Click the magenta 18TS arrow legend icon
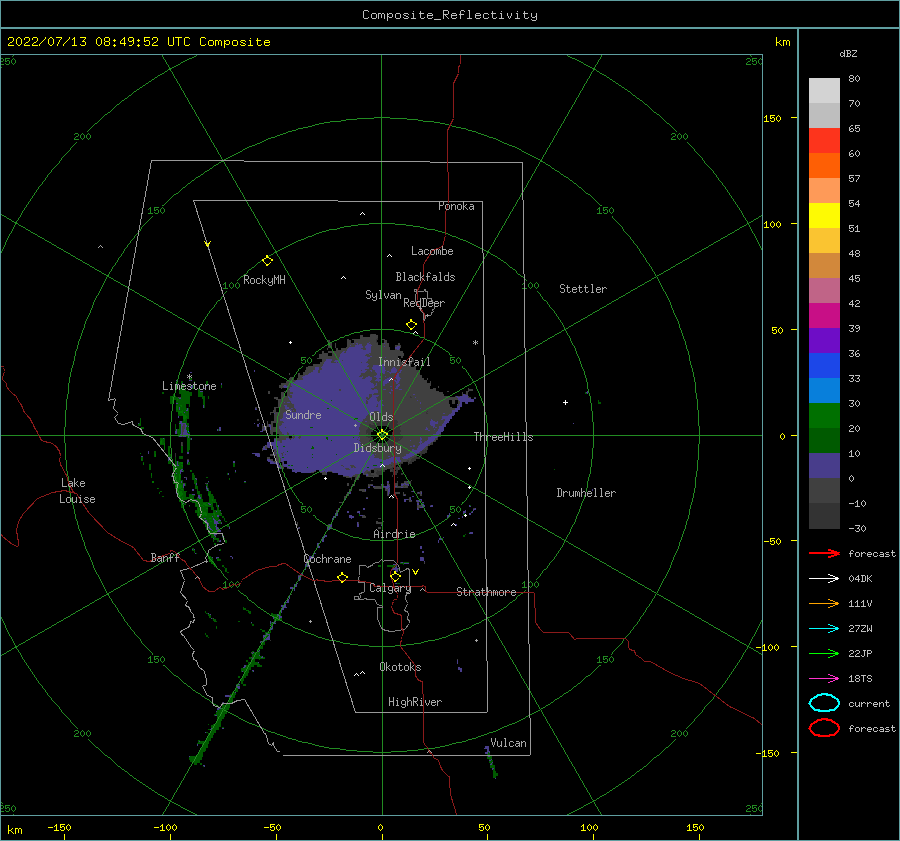This screenshot has height=841, width=900. 824,679
